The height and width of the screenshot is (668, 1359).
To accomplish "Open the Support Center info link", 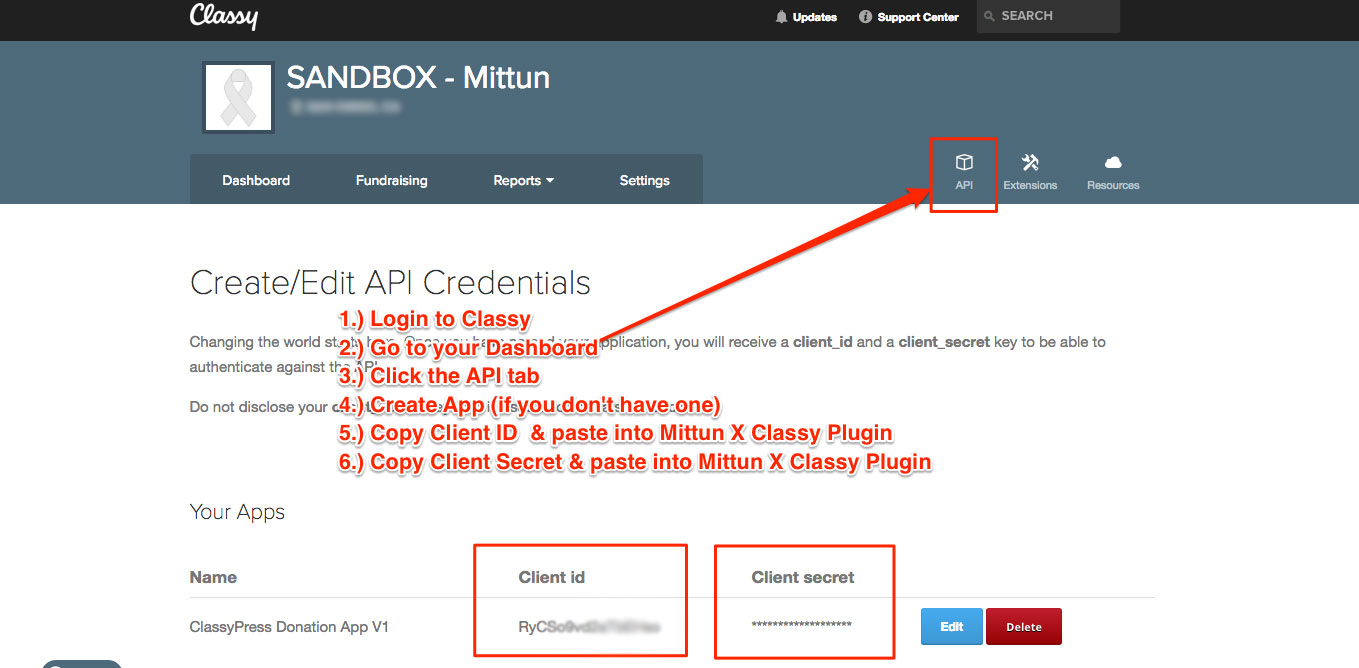I will click(908, 17).
